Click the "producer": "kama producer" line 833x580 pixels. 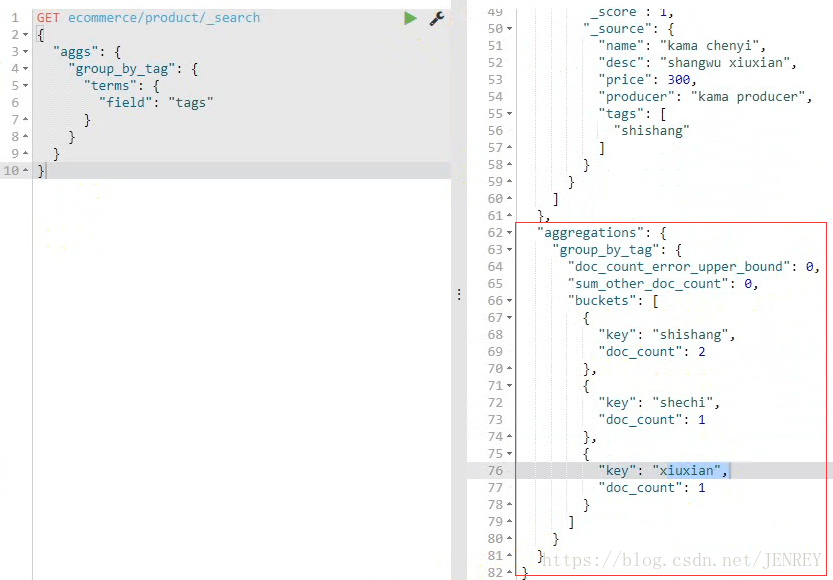click(x=706, y=97)
